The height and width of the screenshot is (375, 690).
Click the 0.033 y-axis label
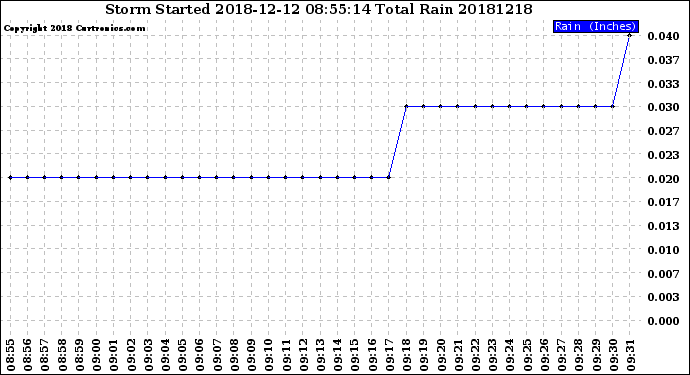click(663, 84)
